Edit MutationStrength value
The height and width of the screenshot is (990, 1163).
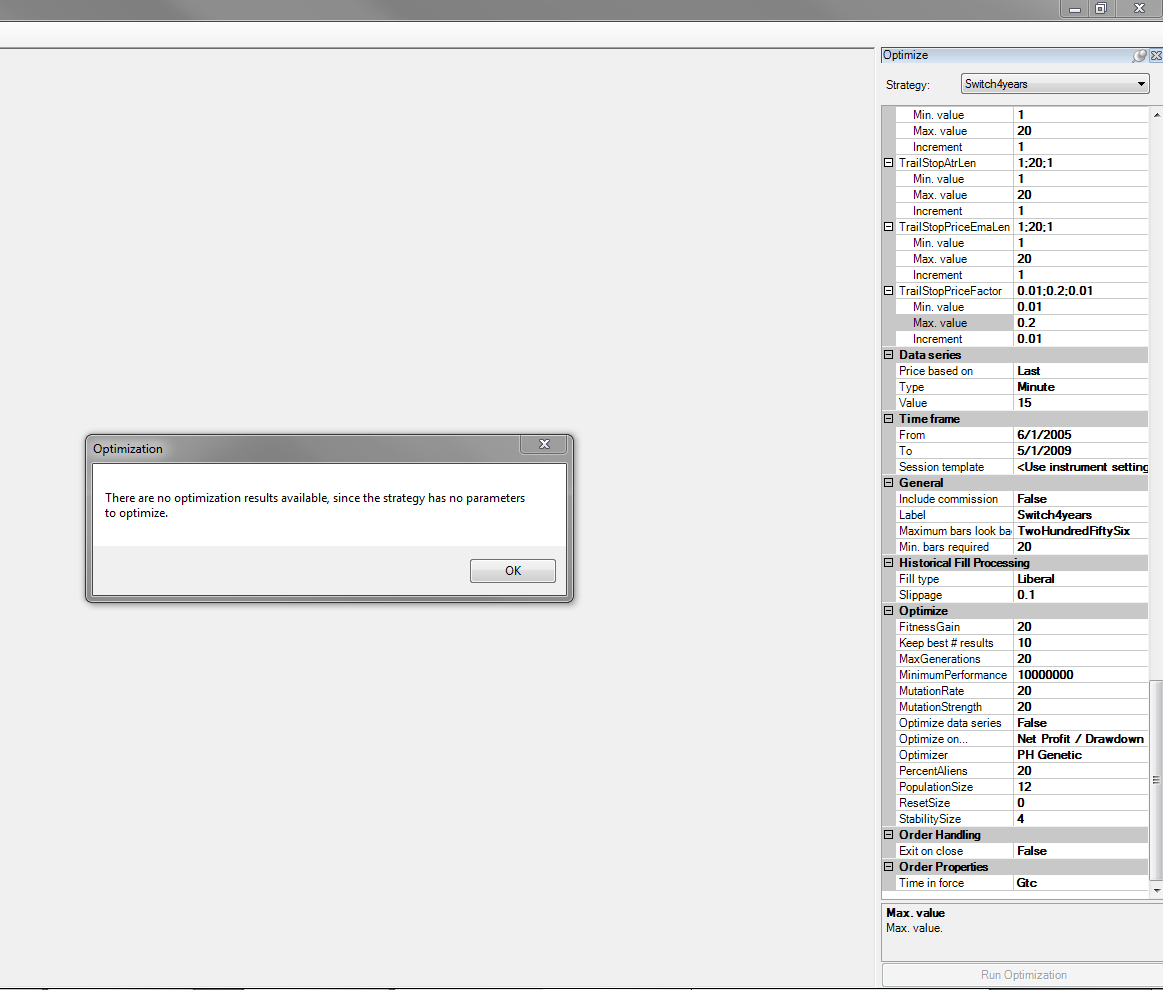point(1081,707)
